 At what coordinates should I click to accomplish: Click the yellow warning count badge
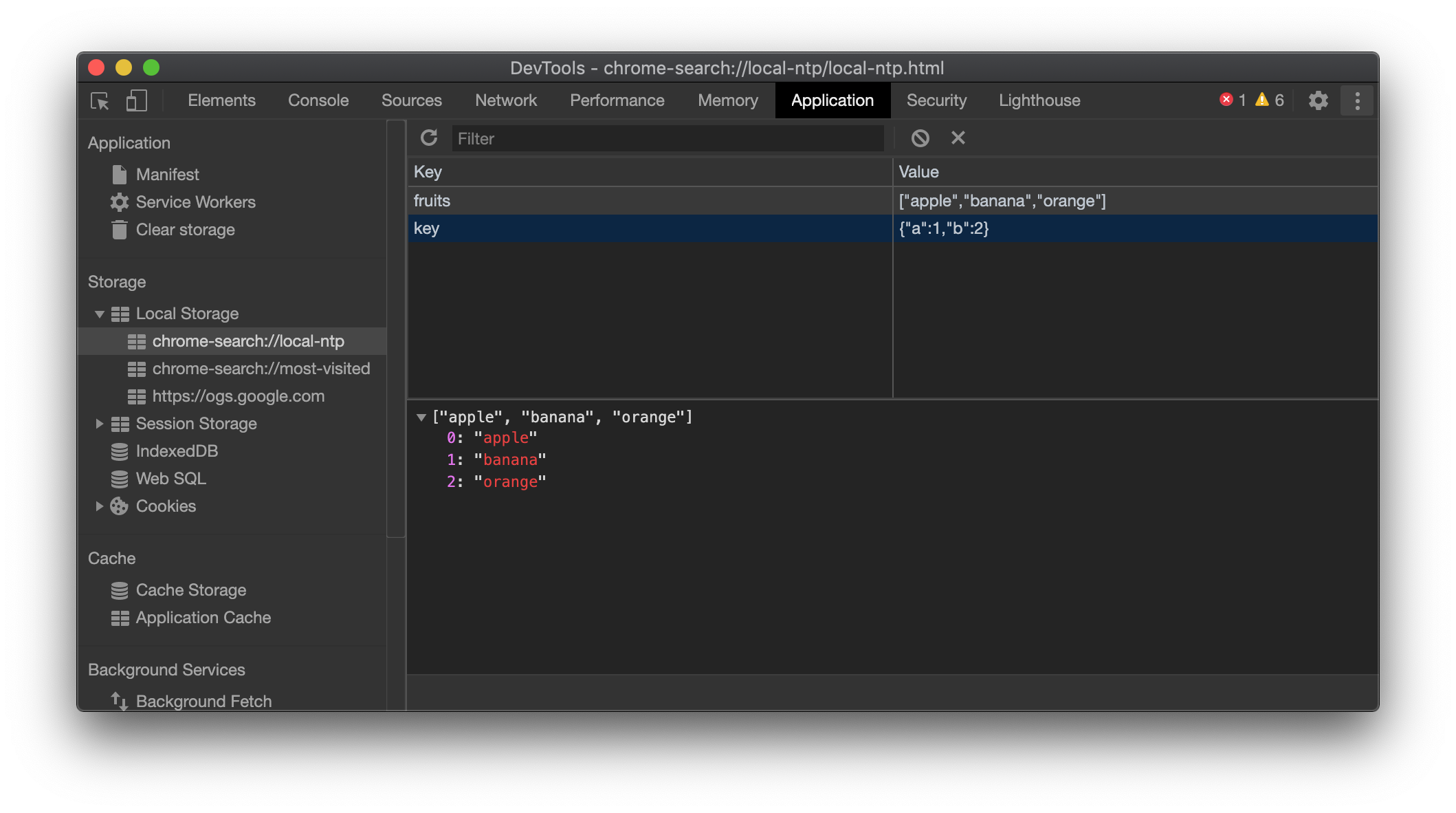coord(1269,100)
